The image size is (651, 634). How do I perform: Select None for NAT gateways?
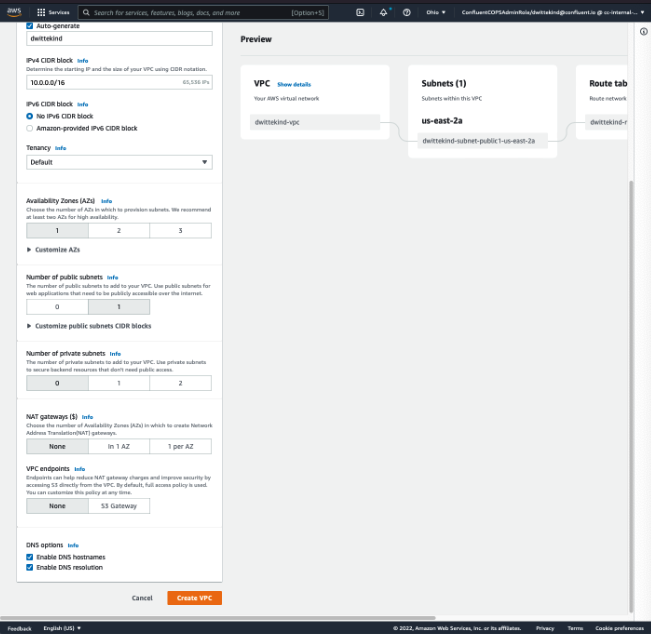click(x=57, y=446)
